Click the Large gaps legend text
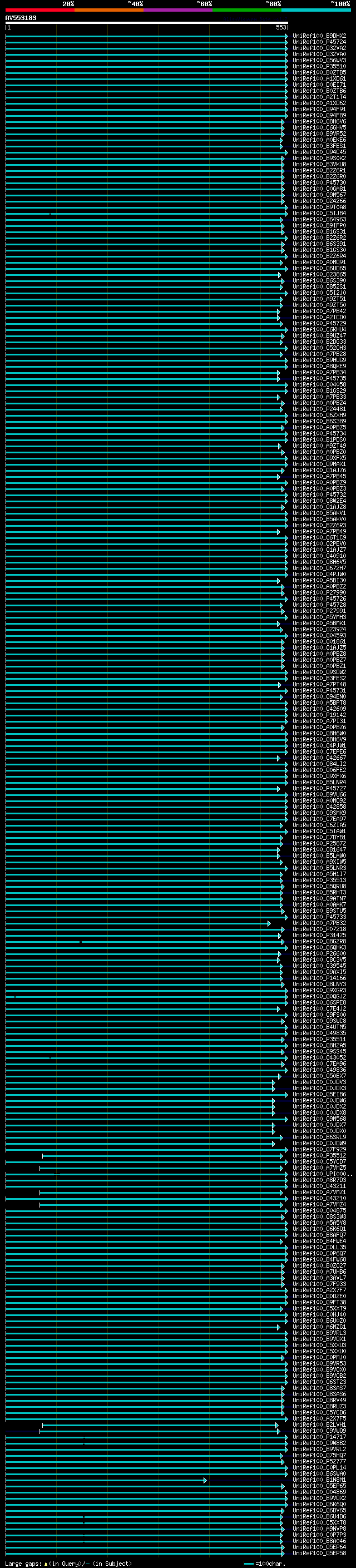 [68, 1563]
